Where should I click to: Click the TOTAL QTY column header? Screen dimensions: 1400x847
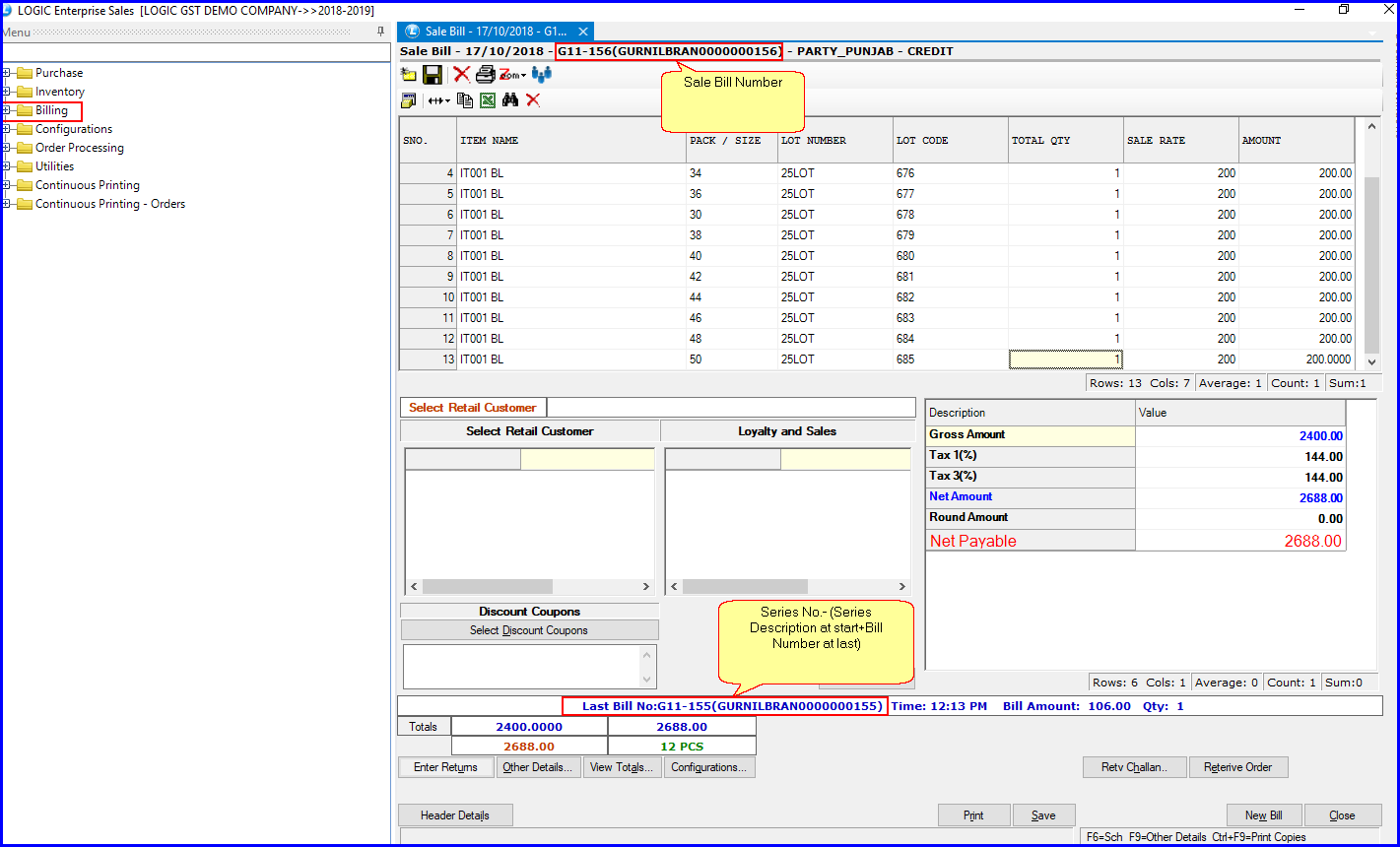[1065, 141]
